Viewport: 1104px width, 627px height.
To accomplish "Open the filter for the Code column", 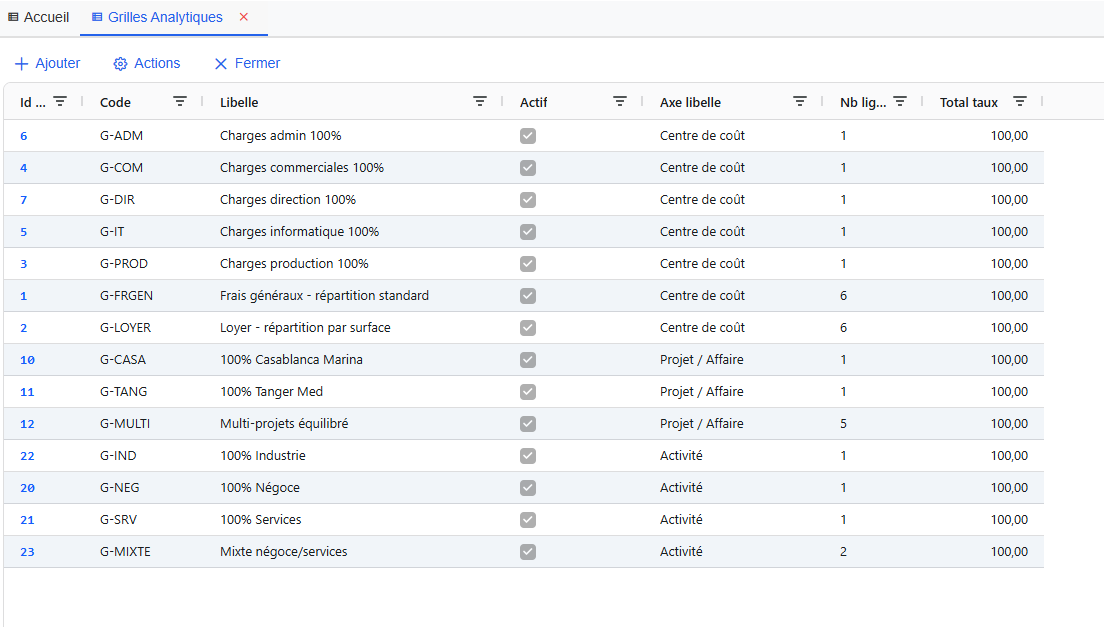I will coord(180,101).
